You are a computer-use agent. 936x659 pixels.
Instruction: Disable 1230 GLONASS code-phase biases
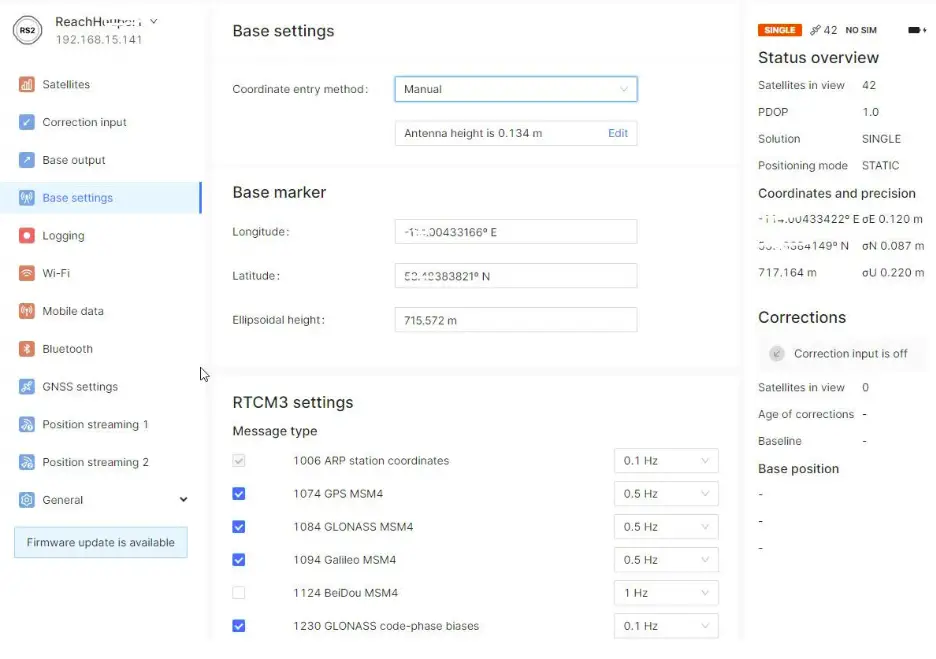pos(239,626)
